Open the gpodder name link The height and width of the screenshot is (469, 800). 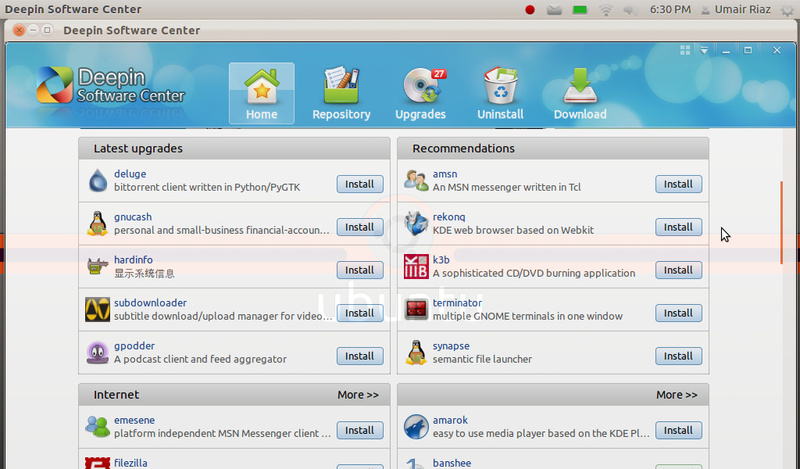135,345
